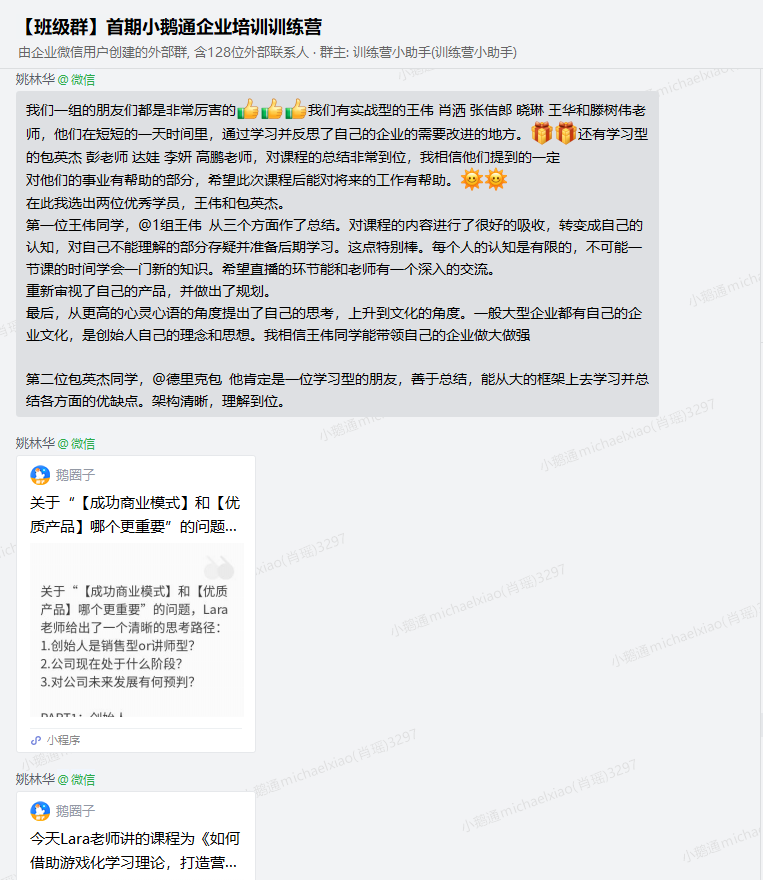Viewport: 763px width, 880px height.
Task: Click the card preview text about Lara老师
Action: point(136,636)
